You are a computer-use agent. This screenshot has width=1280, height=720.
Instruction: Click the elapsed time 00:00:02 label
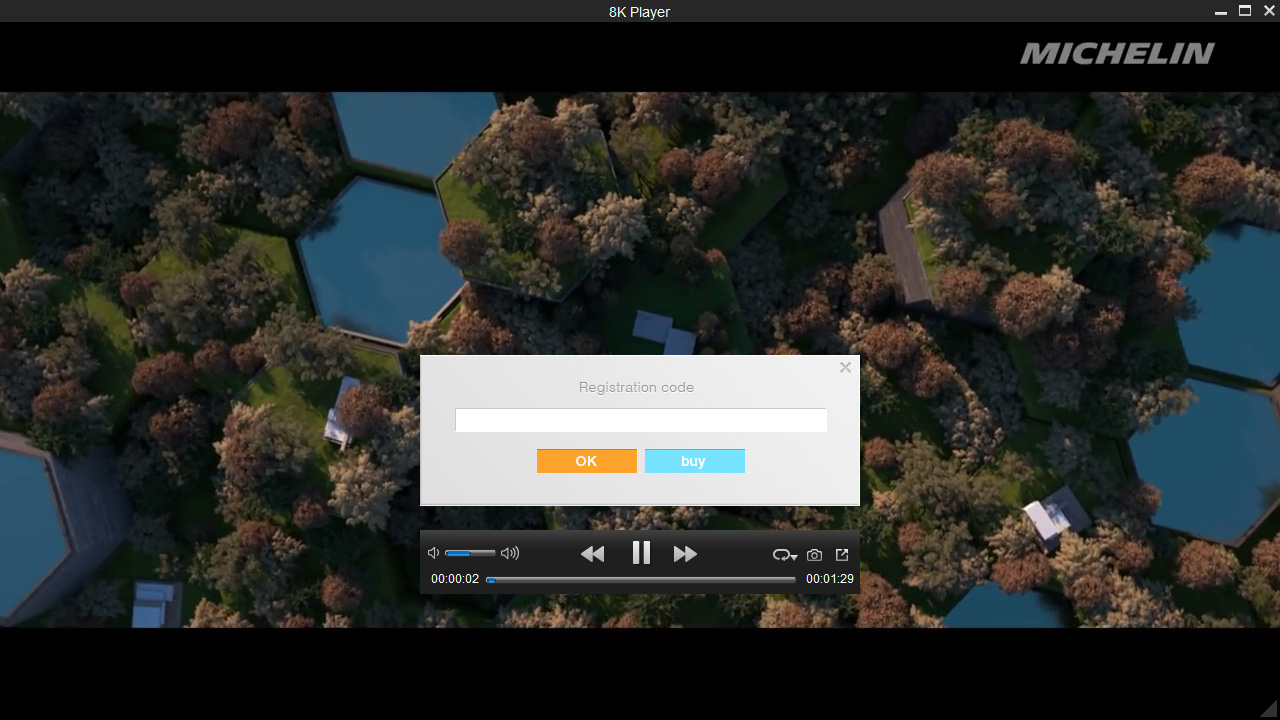(x=455, y=579)
